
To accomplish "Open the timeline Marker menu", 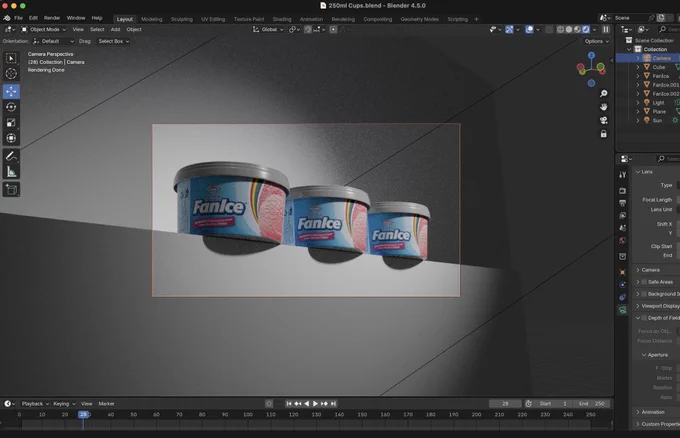I will (x=106, y=404).
